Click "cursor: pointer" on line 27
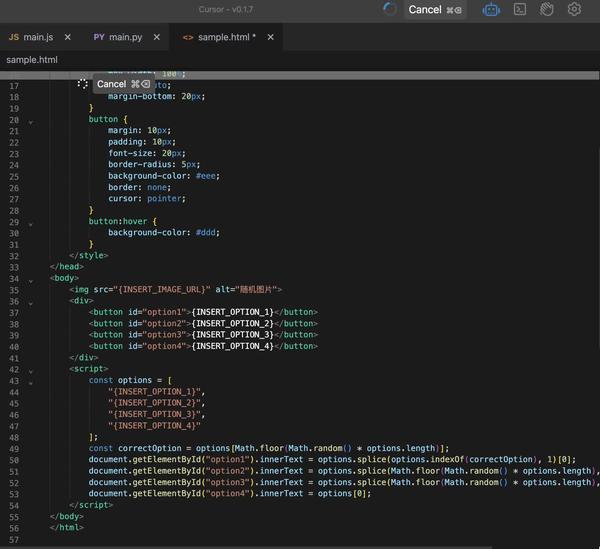This screenshot has width=600, height=549. coord(147,199)
